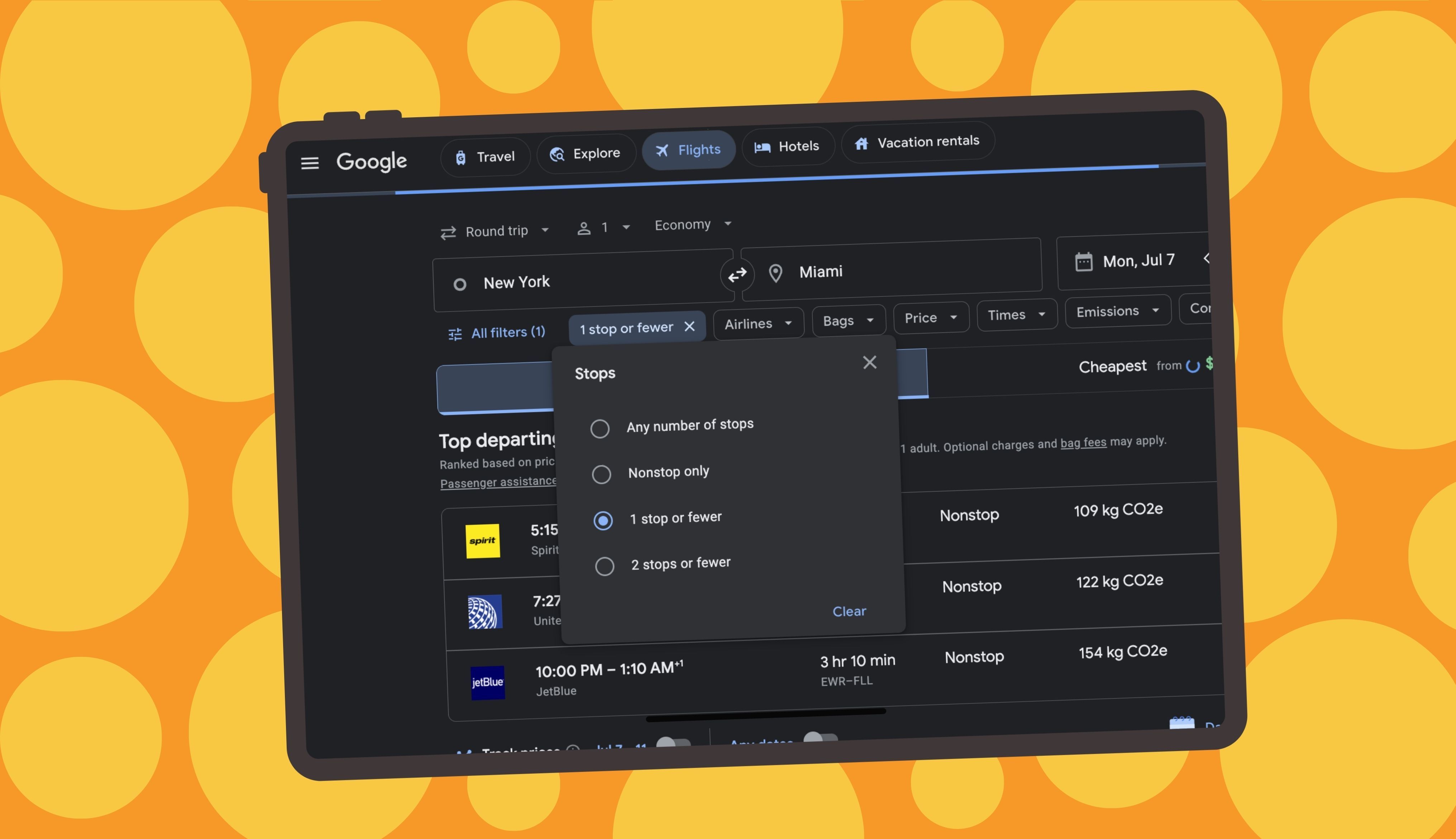Expand the Airlines filter
Viewport: 1456px width, 839px height.
click(x=758, y=324)
